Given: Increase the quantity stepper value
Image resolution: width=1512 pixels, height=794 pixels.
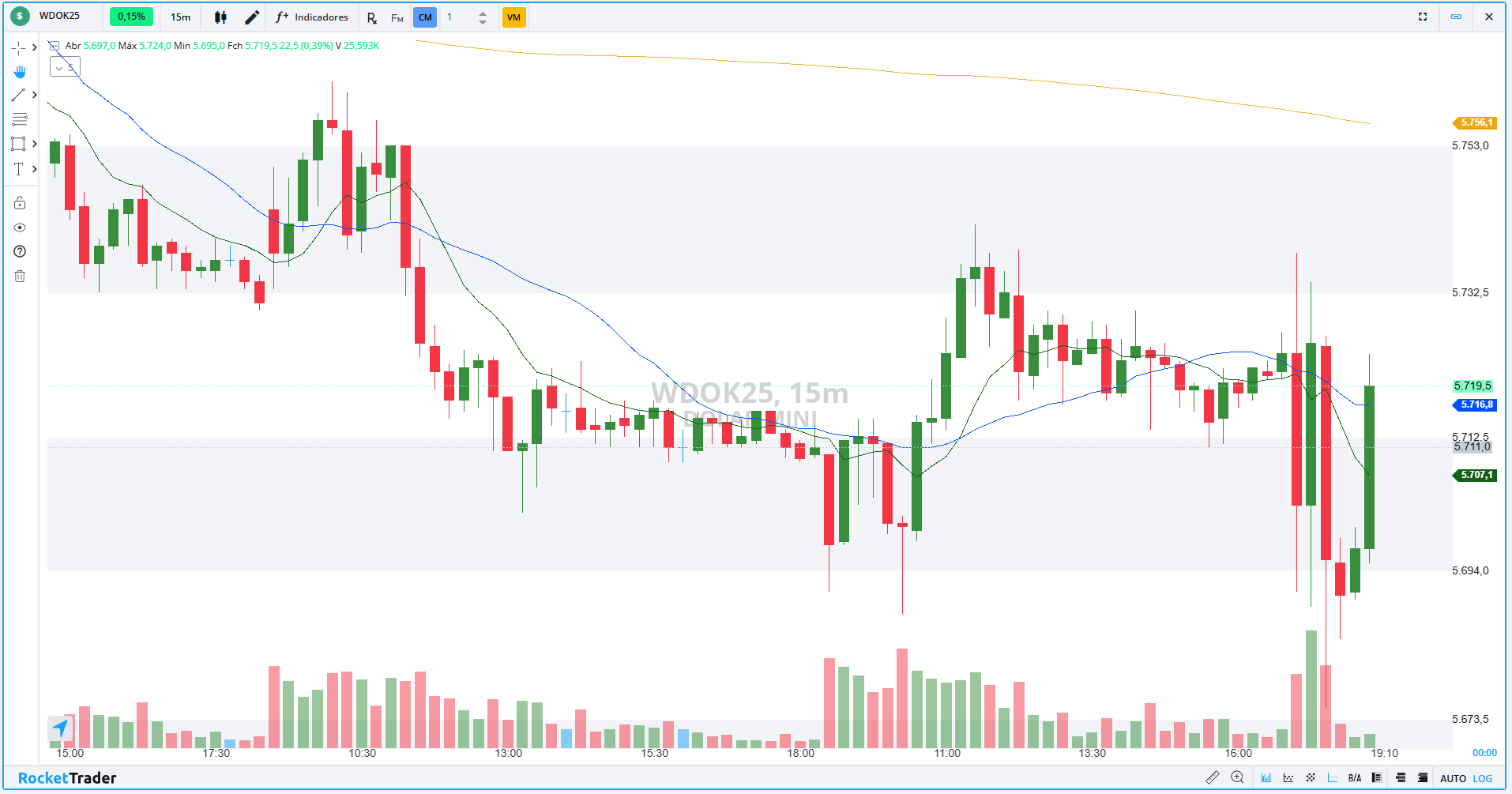Looking at the screenshot, I should tap(483, 13).
